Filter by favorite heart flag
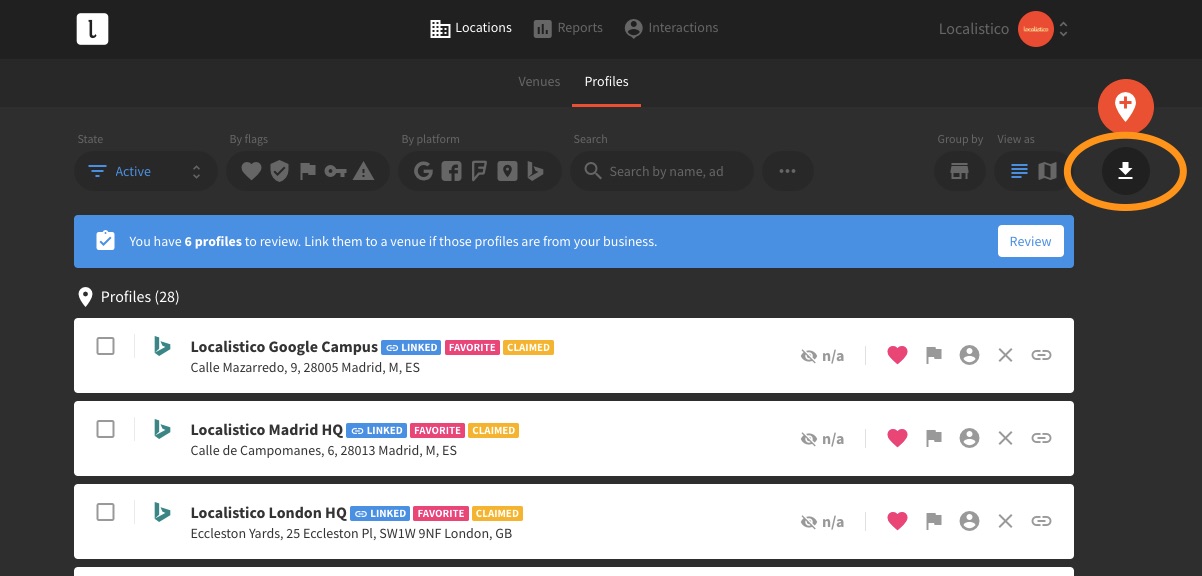The height and width of the screenshot is (576, 1202). click(x=251, y=172)
